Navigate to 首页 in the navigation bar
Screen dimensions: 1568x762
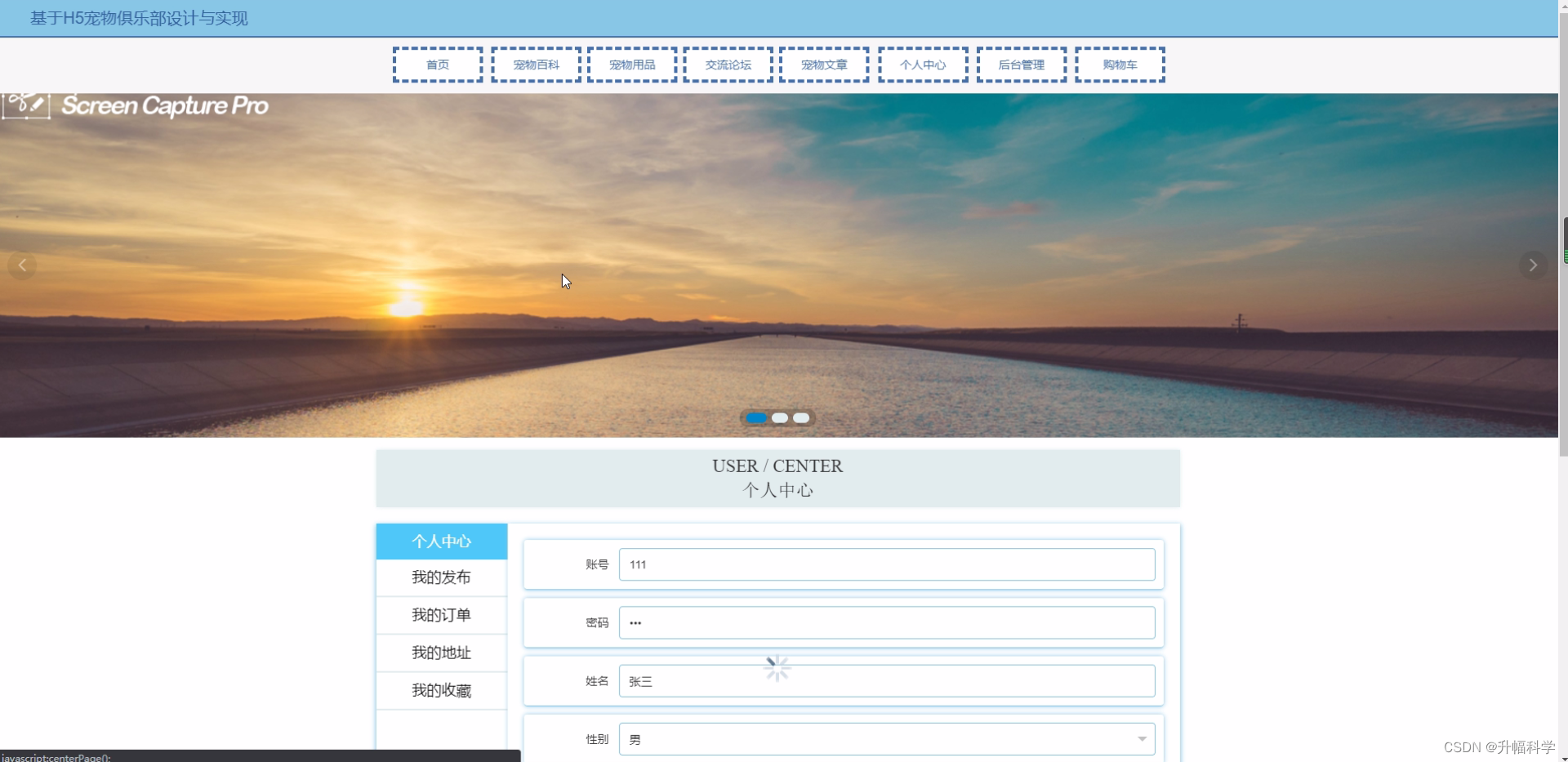tap(436, 65)
